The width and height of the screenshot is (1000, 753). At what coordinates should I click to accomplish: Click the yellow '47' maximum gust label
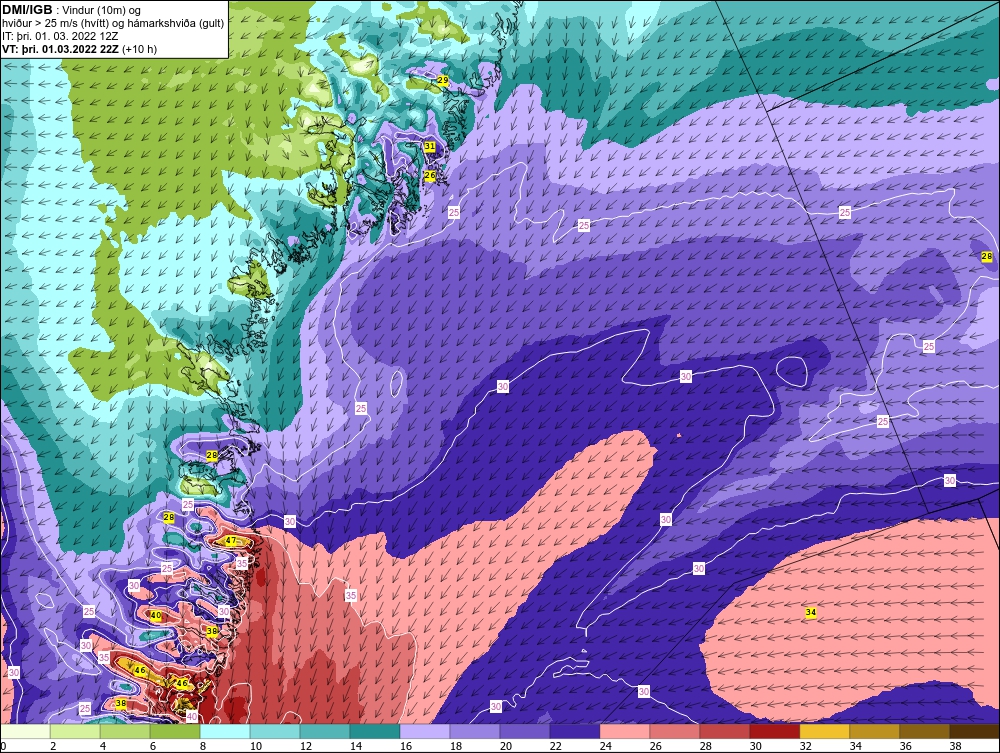coord(231,541)
